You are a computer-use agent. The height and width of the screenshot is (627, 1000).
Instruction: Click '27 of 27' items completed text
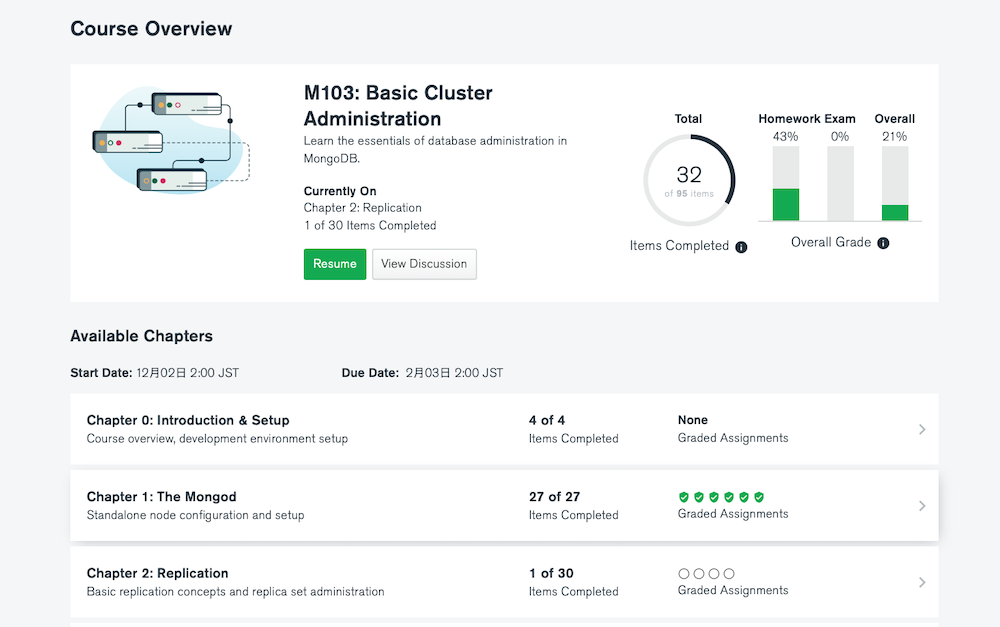coord(554,497)
